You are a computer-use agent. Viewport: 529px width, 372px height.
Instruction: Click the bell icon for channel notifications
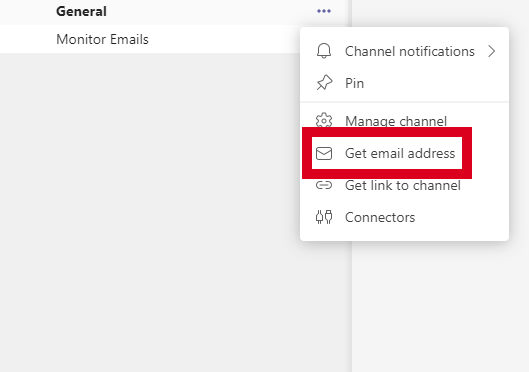324,51
